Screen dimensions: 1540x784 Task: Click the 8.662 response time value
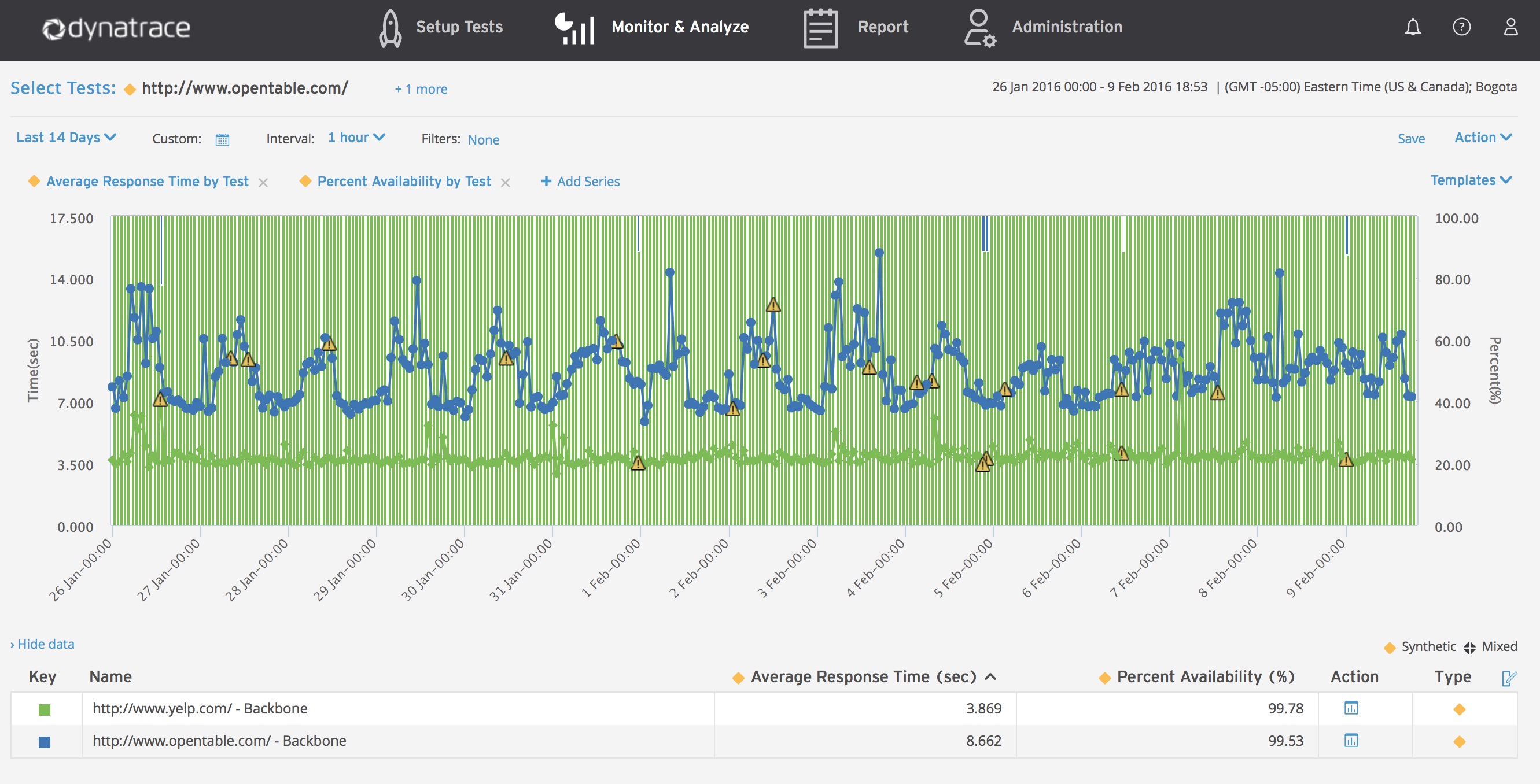coord(983,741)
